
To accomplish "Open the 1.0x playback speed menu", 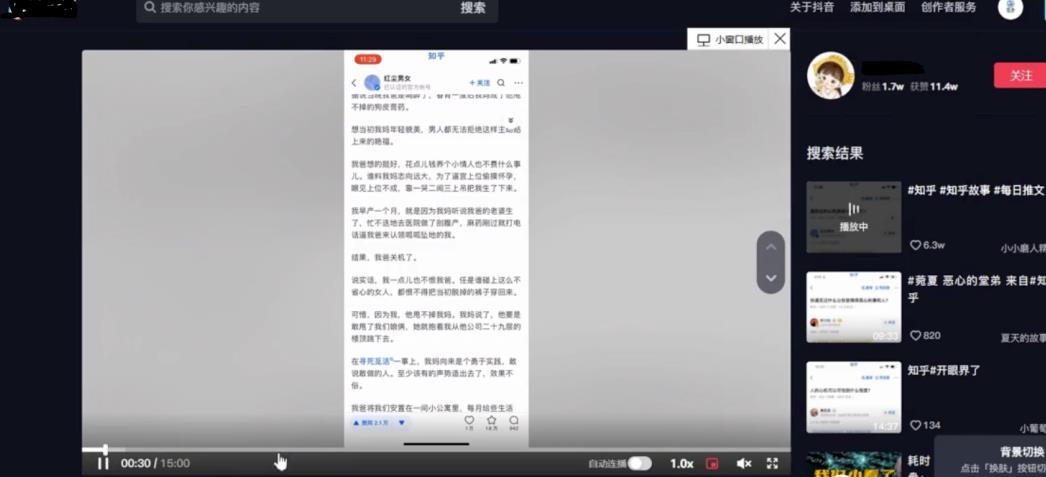I will (681, 463).
